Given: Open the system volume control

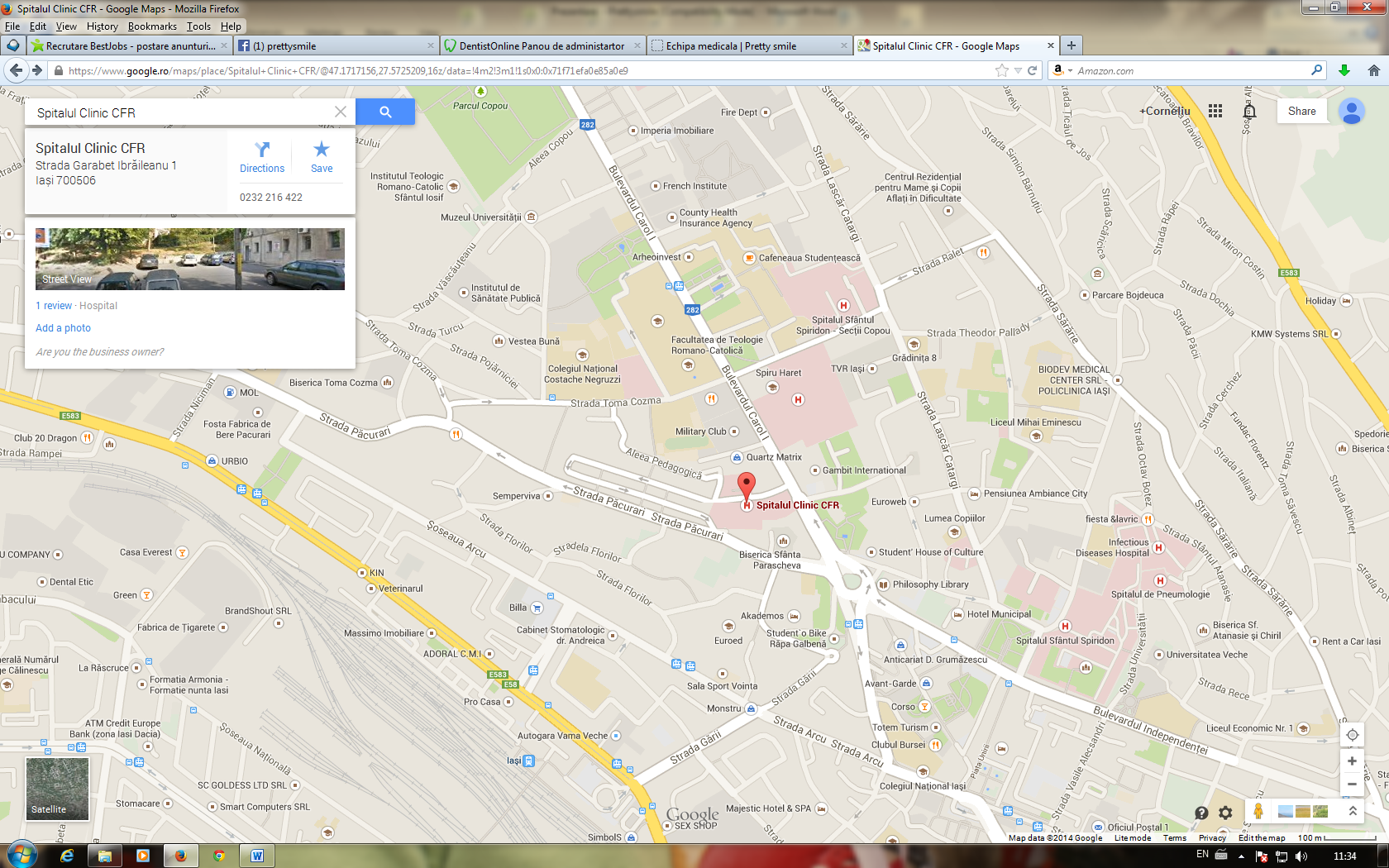Looking at the screenshot, I should click(x=1301, y=856).
